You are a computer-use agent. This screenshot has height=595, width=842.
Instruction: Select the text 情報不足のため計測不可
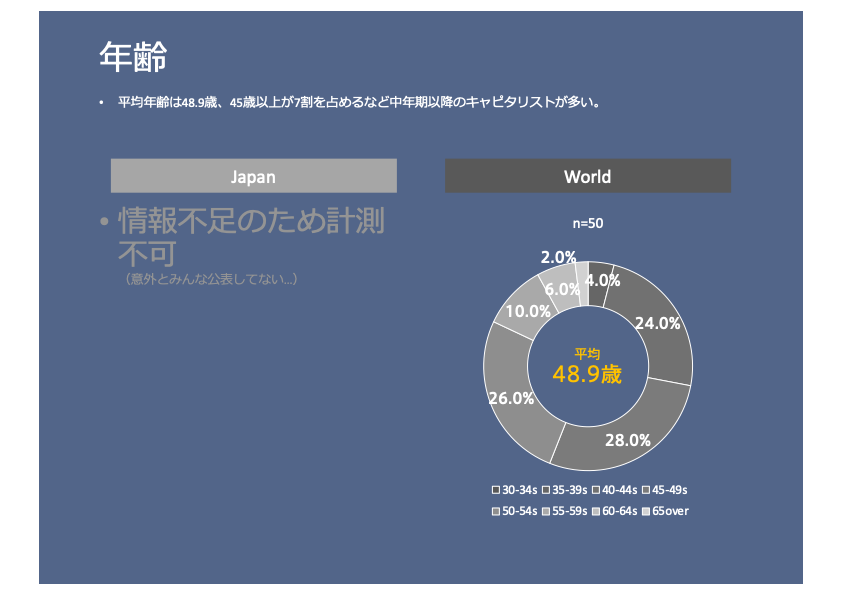pos(251,237)
